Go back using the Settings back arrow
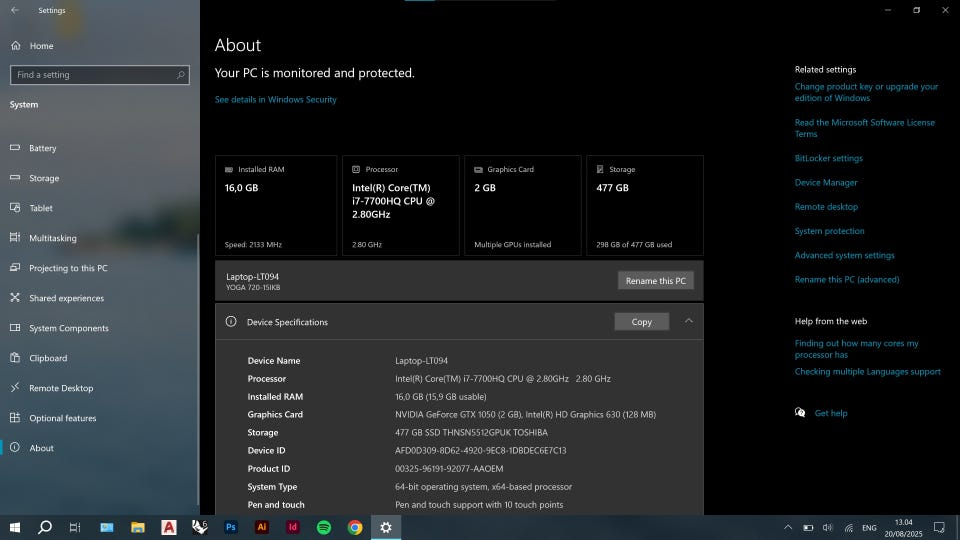960x540 pixels. point(14,10)
